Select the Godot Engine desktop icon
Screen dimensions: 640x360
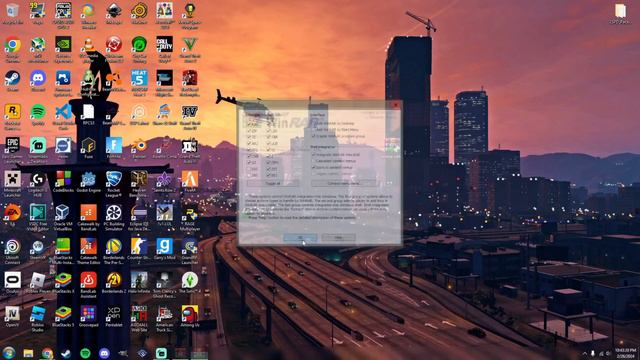coord(88,182)
